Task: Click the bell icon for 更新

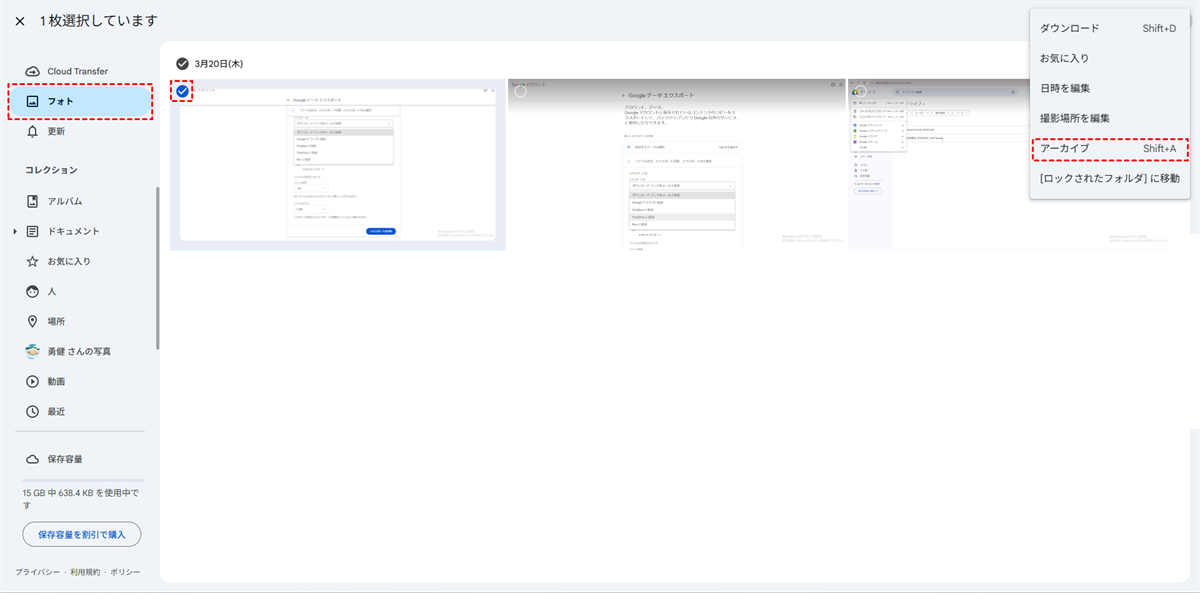Action: tap(32, 131)
